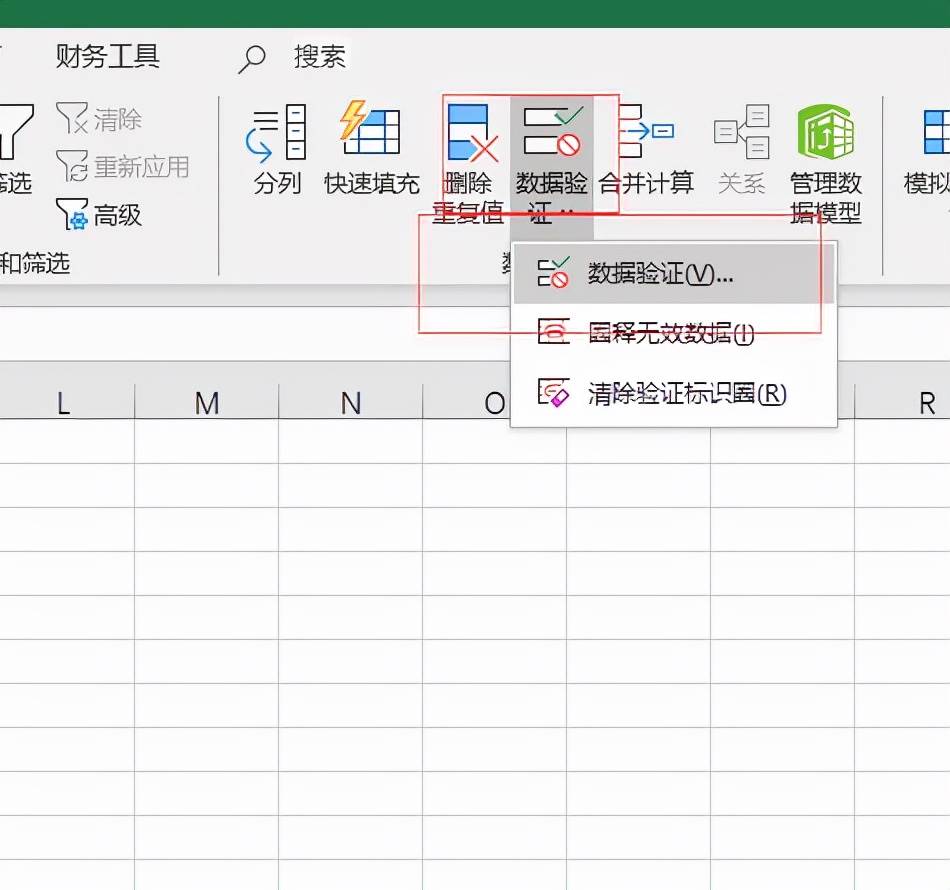Image resolution: width=950 pixels, height=890 pixels.
Task: Choose 清除验证标识圈(R) menu entry
Action: (x=674, y=393)
